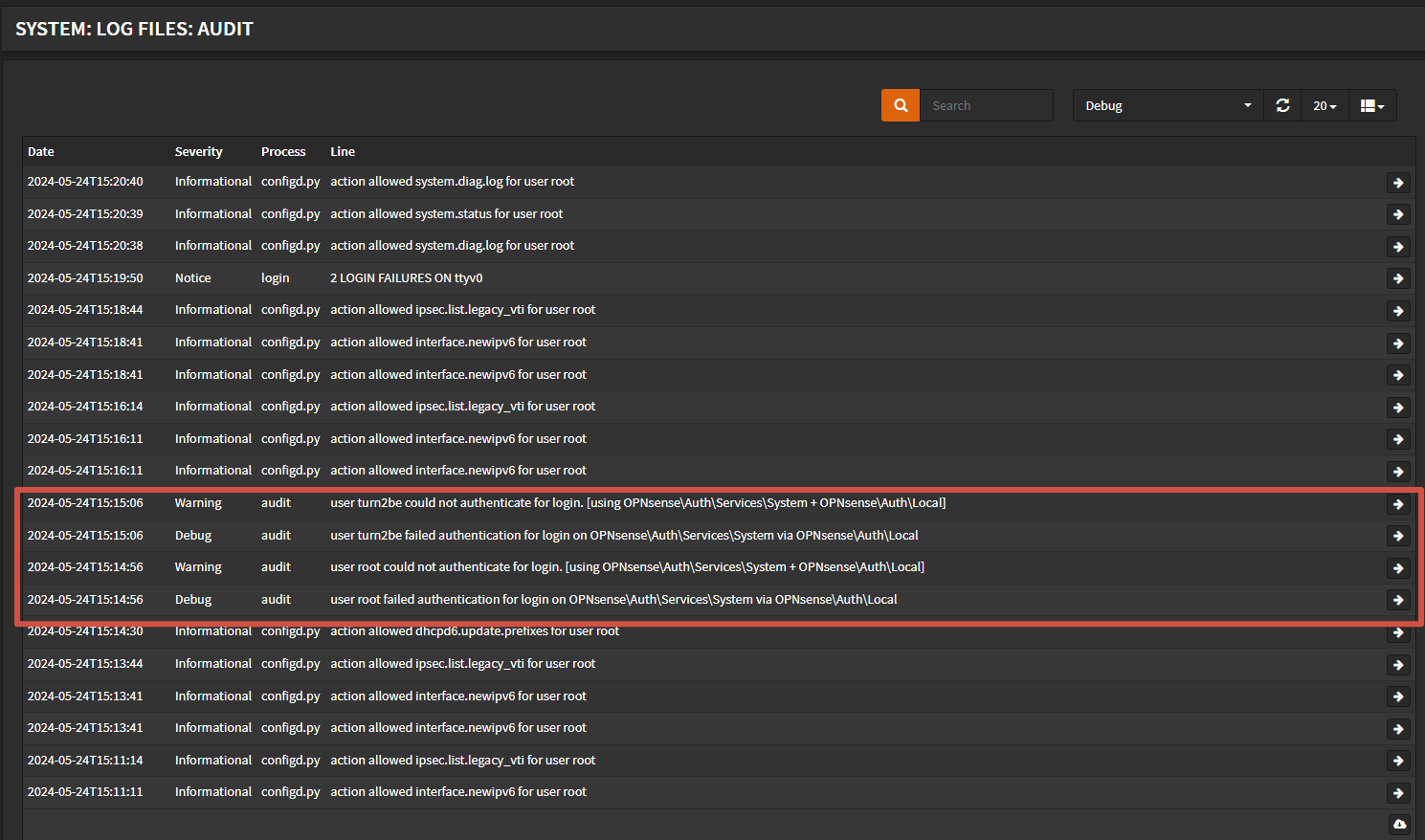This screenshot has height=840, width=1425.
Task: Open arrow for turn2be Warning audit entry
Action: coord(1398,504)
